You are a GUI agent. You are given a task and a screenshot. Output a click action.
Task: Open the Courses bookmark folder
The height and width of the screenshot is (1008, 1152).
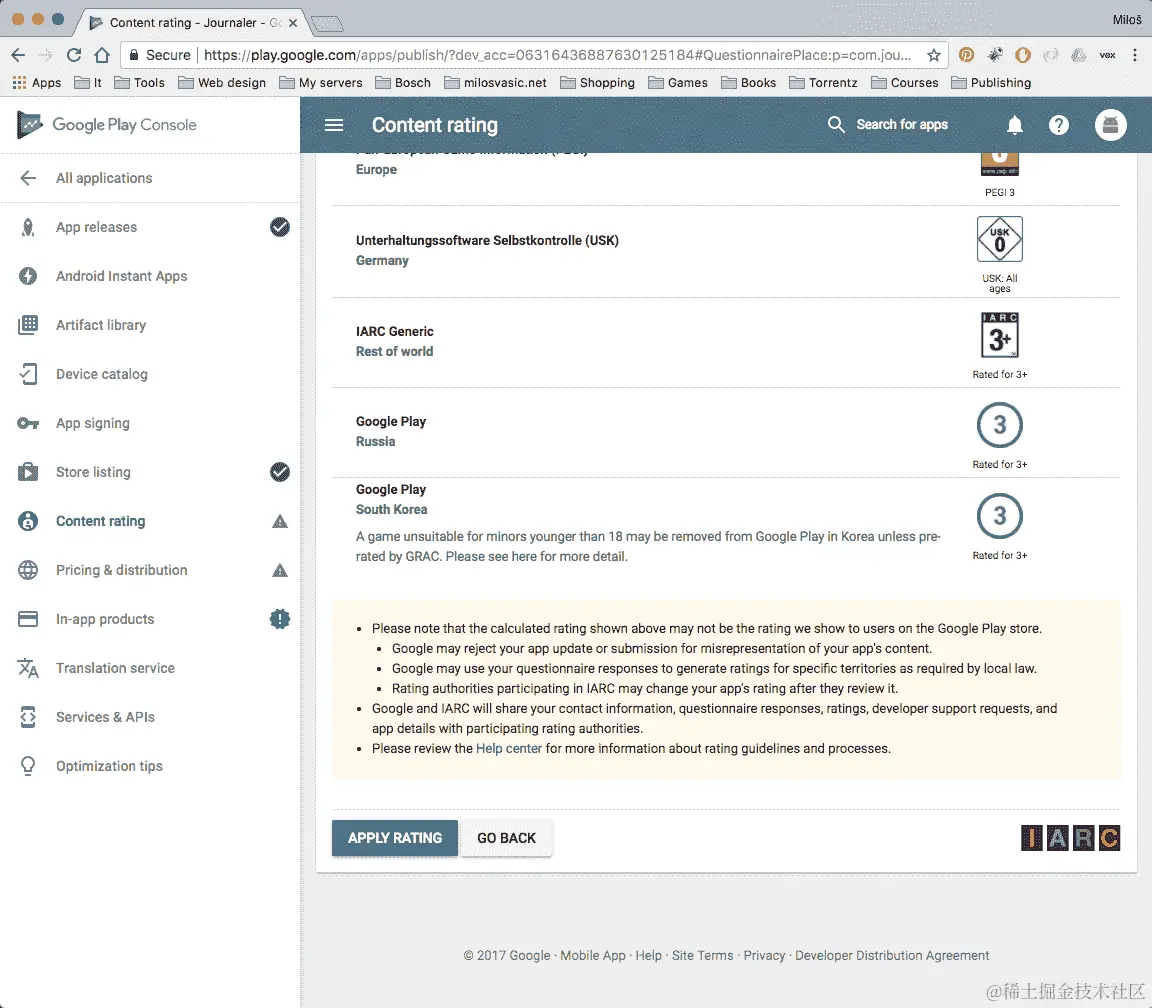[x=904, y=83]
